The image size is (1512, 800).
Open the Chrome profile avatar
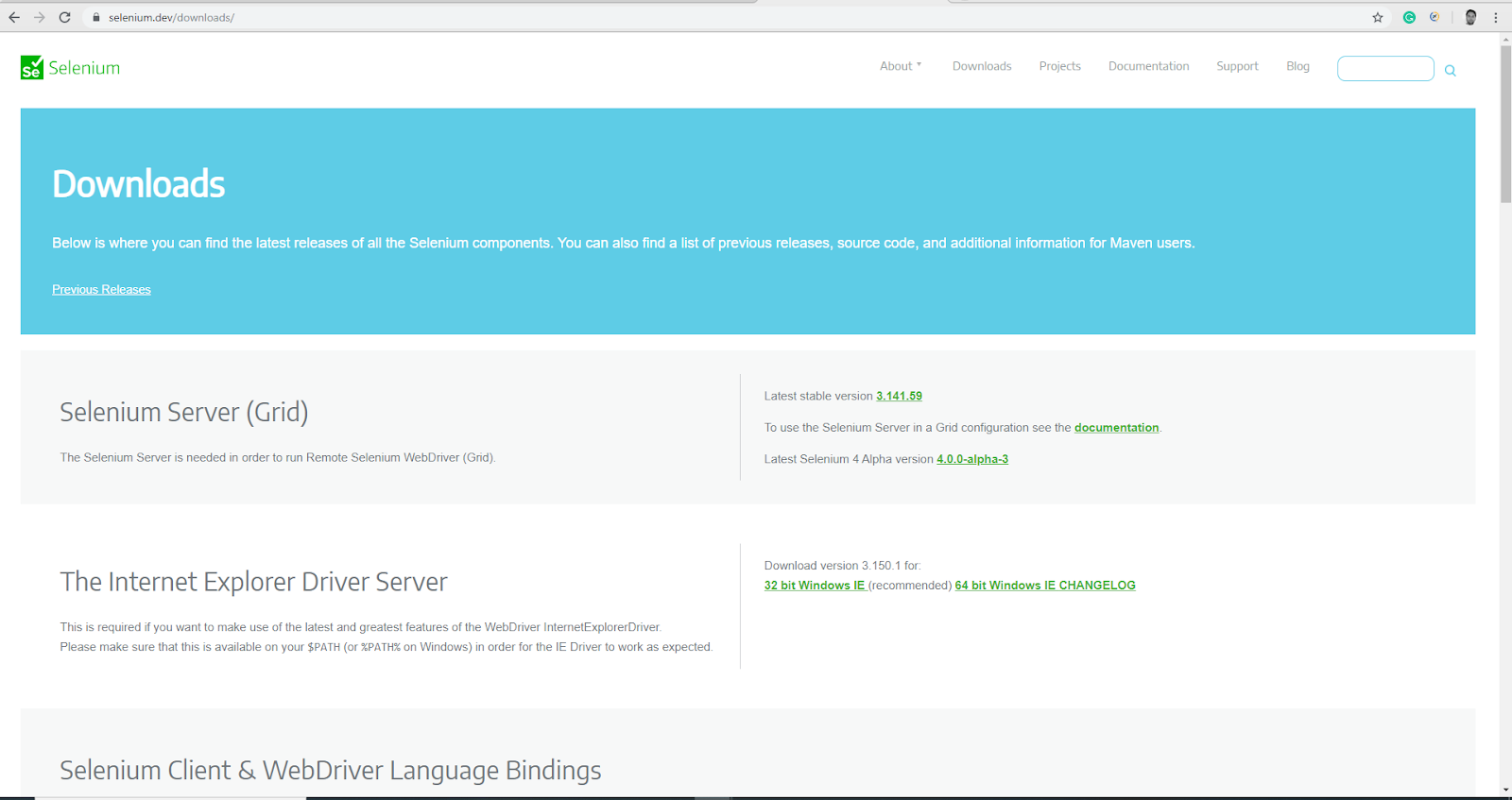click(x=1470, y=17)
